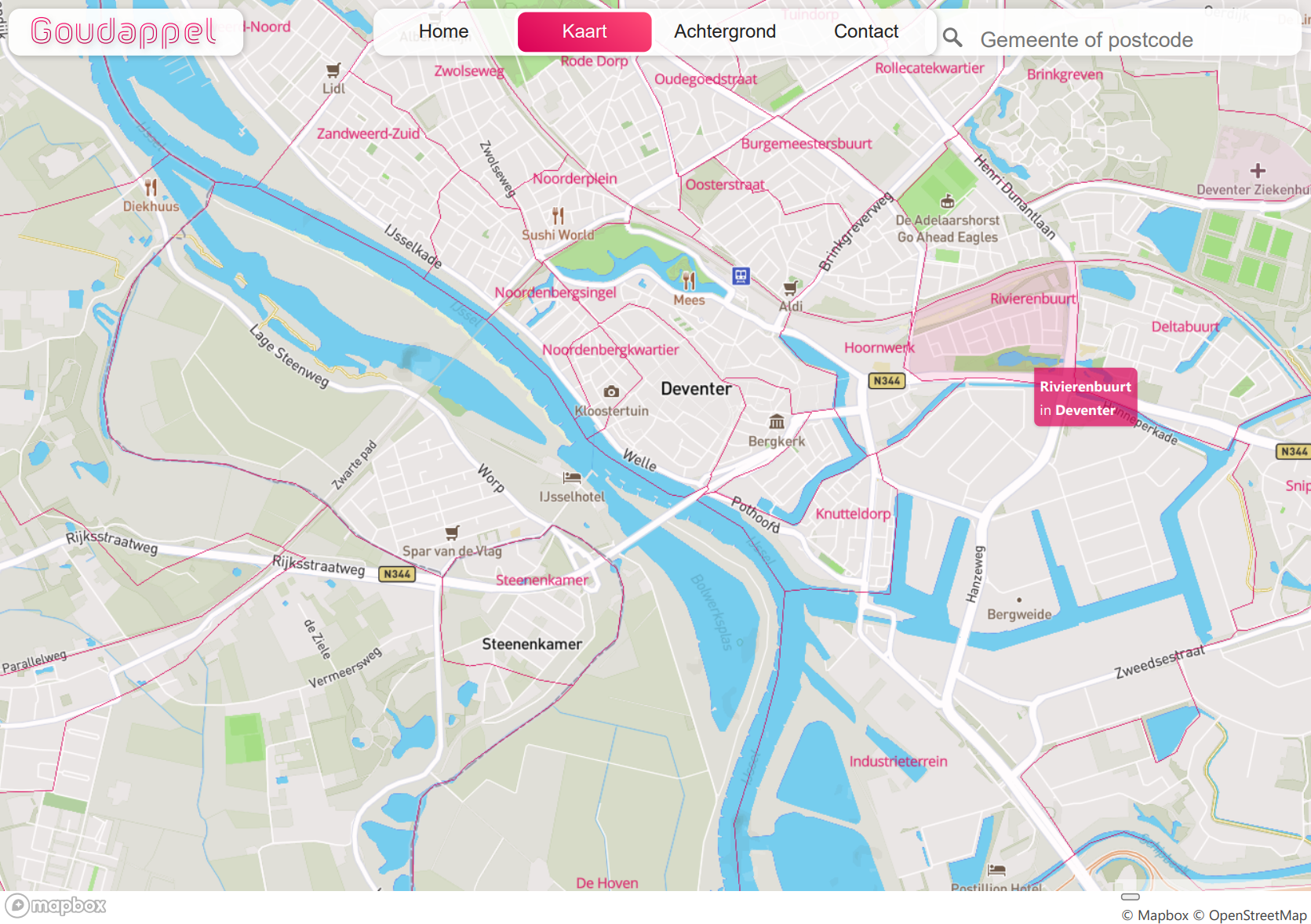Click the Aldi shopping cart icon

[791, 288]
